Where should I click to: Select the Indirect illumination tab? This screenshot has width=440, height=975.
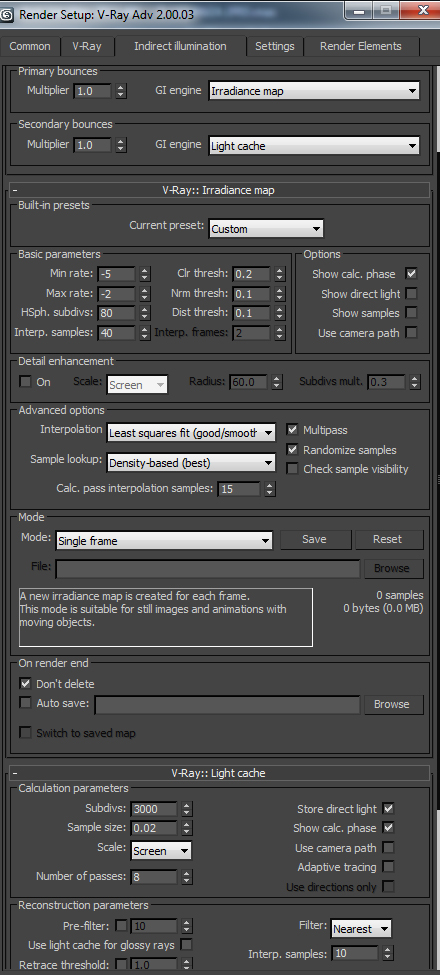click(180, 46)
